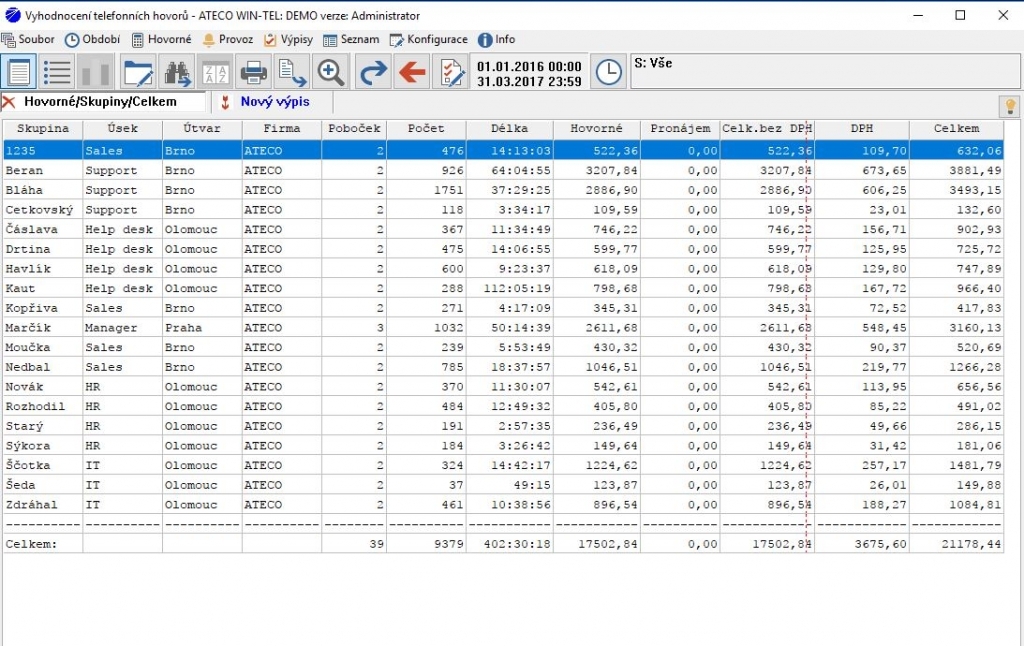Click the Praha cell
This screenshot has height=646, width=1024.
(x=202, y=327)
